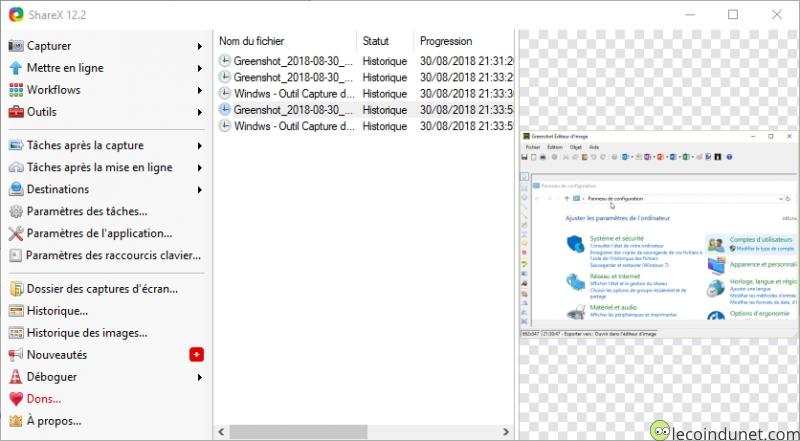Image resolution: width=800 pixels, height=441 pixels.
Task: Click the Dons donation link
Action: [106, 399]
